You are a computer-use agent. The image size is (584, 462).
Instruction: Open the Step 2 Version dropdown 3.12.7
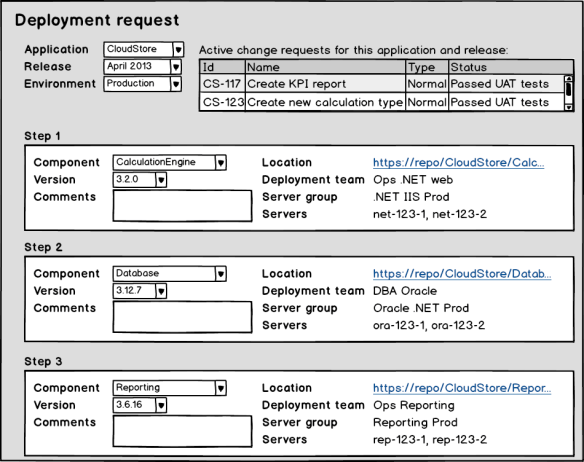140,291
